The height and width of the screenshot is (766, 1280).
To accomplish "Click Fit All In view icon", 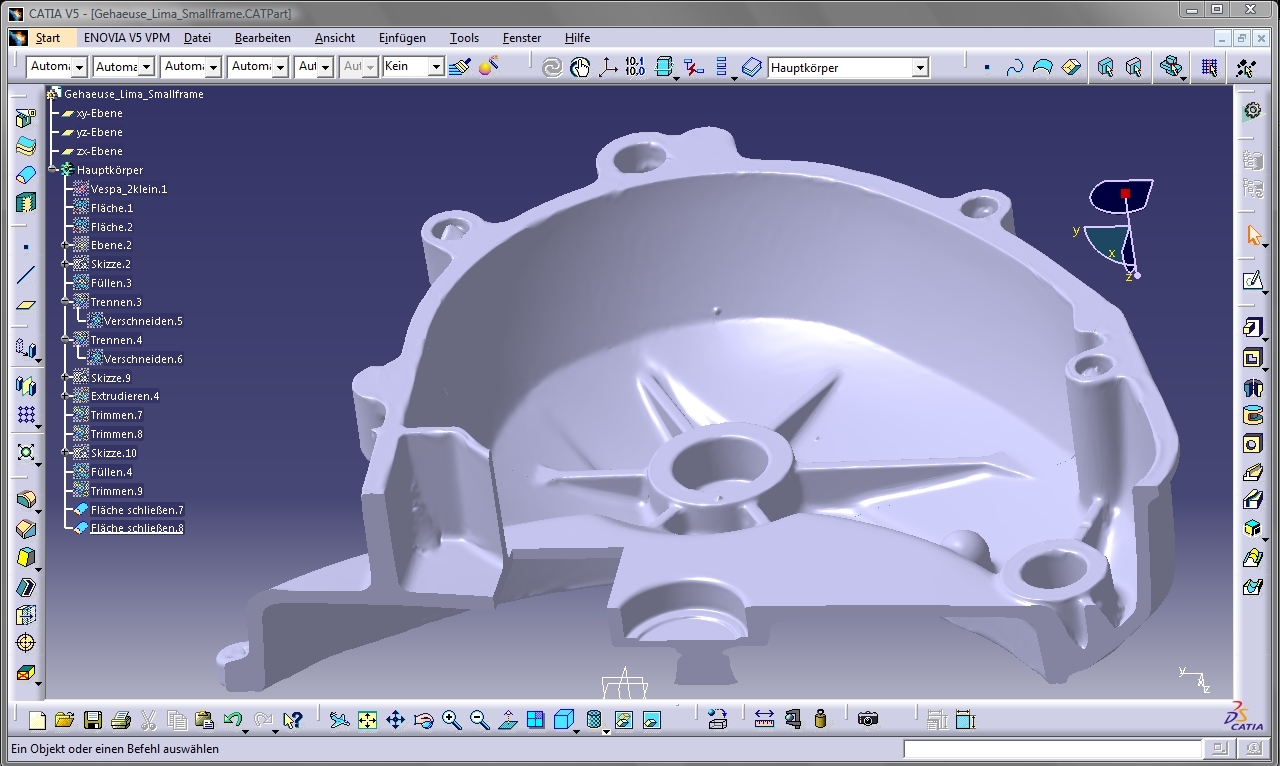I will [367, 720].
